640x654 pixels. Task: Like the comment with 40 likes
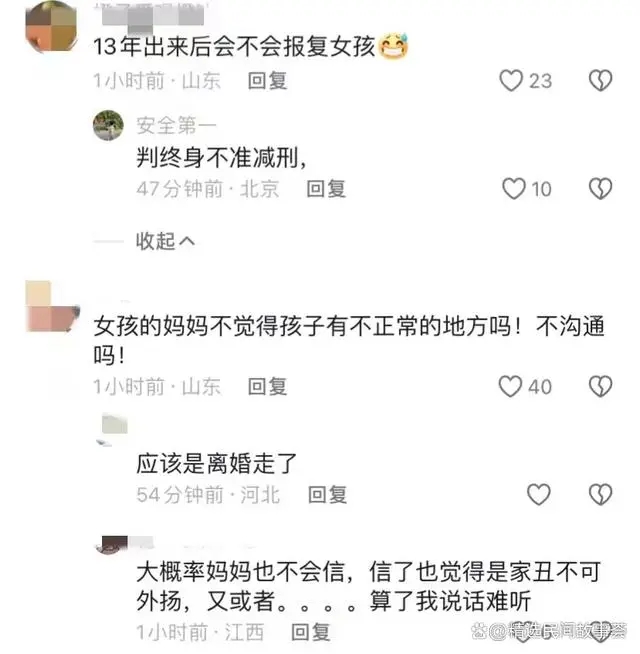(x=511, y=386)
